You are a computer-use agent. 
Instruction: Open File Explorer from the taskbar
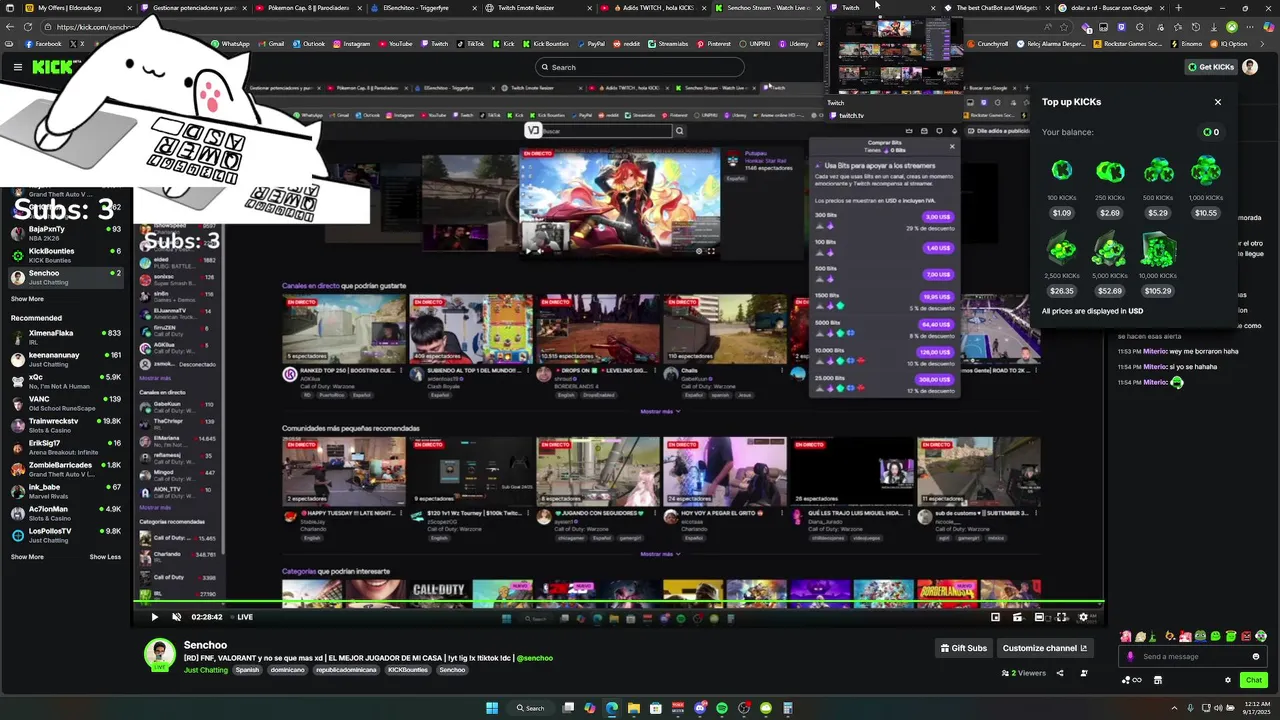point(633,708)
